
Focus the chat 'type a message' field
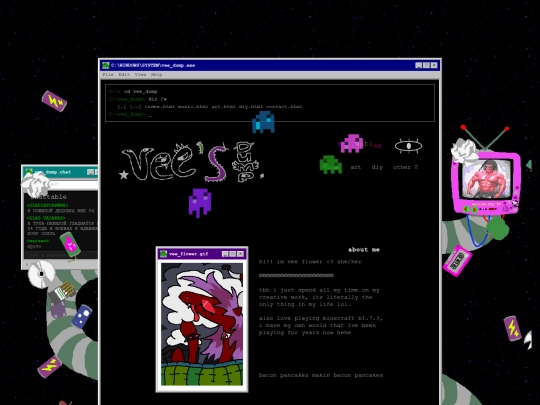(x=61, y=255)
